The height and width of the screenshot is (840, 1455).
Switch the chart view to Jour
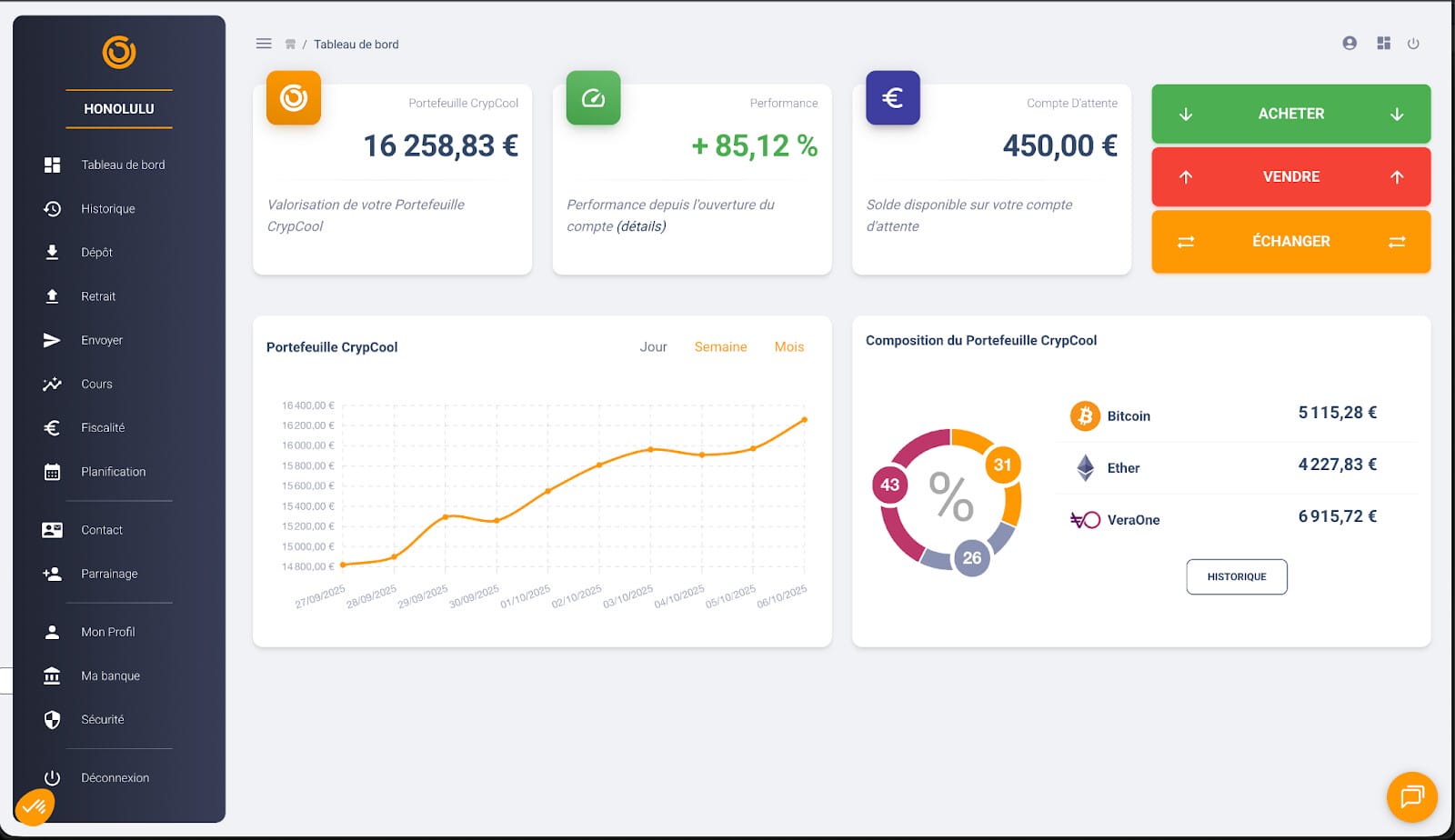tap(653, 346)
